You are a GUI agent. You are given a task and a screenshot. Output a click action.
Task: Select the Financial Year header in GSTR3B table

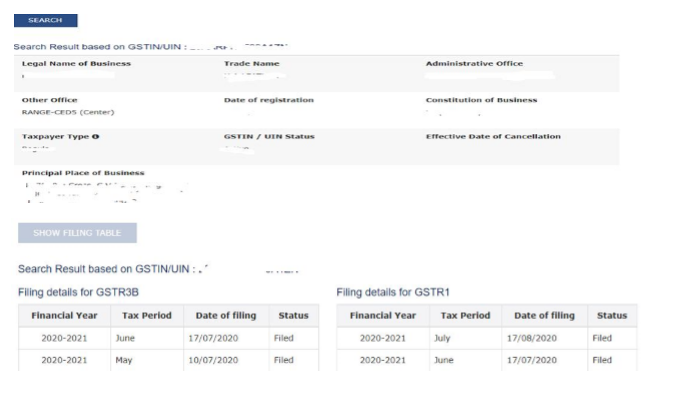coord(64,316)
